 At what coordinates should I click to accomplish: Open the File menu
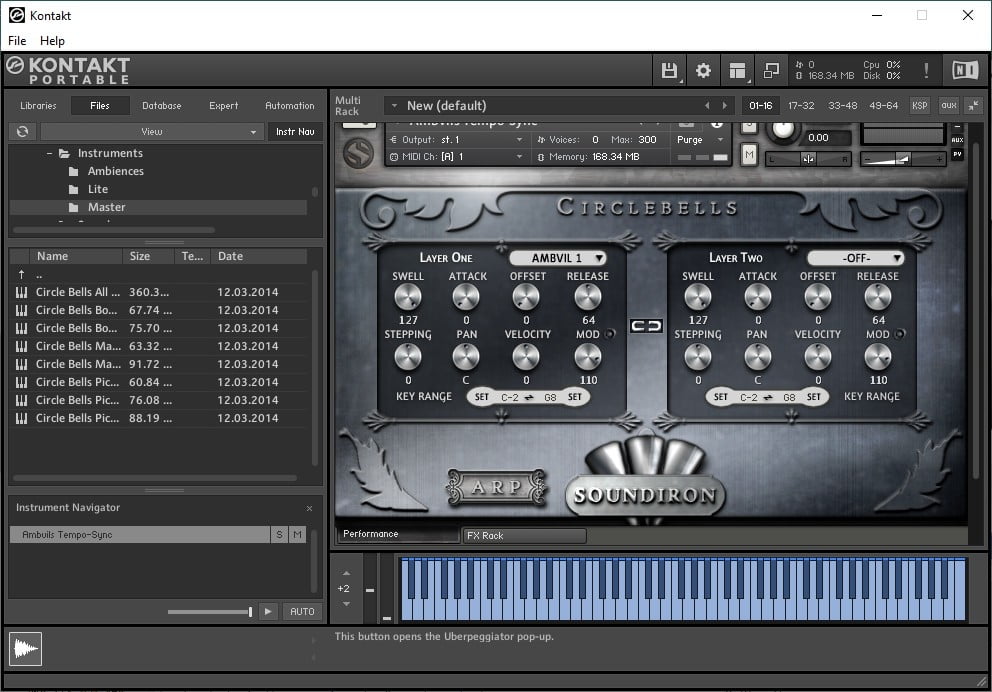(x=17, y=40)
